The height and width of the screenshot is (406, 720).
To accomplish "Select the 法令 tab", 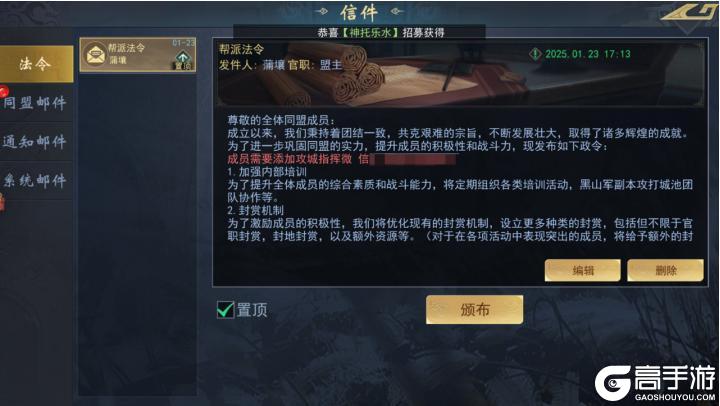I will [x=36, y=64].
